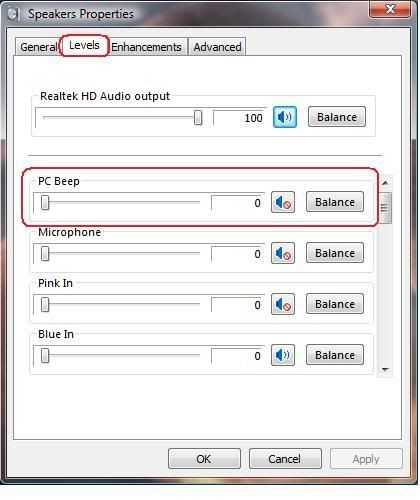This screenshot has width=420, height=500.
Task: Open Balance settings for Pink In
Action: pos(335,304)
